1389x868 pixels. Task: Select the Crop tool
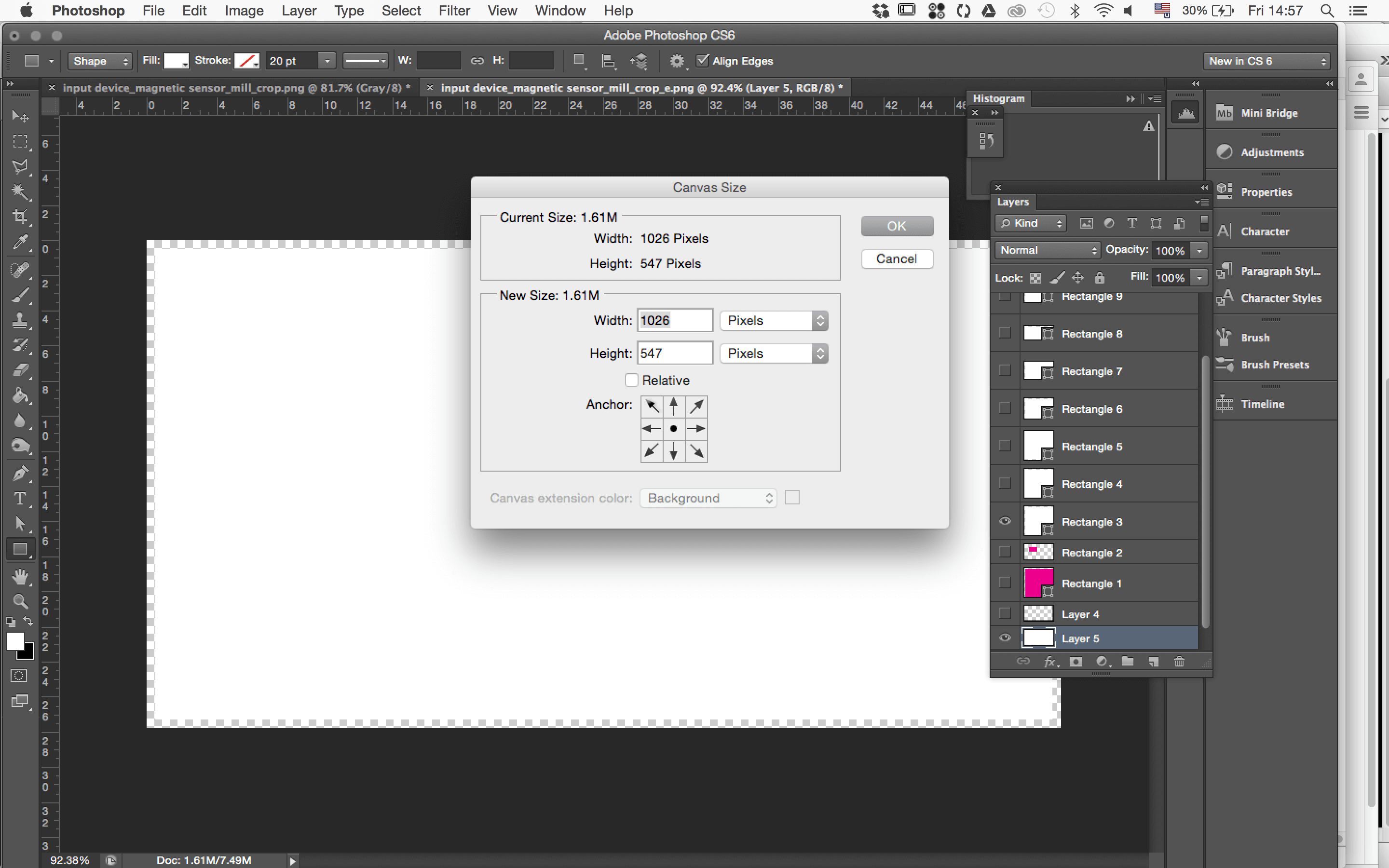coord(21,217)
